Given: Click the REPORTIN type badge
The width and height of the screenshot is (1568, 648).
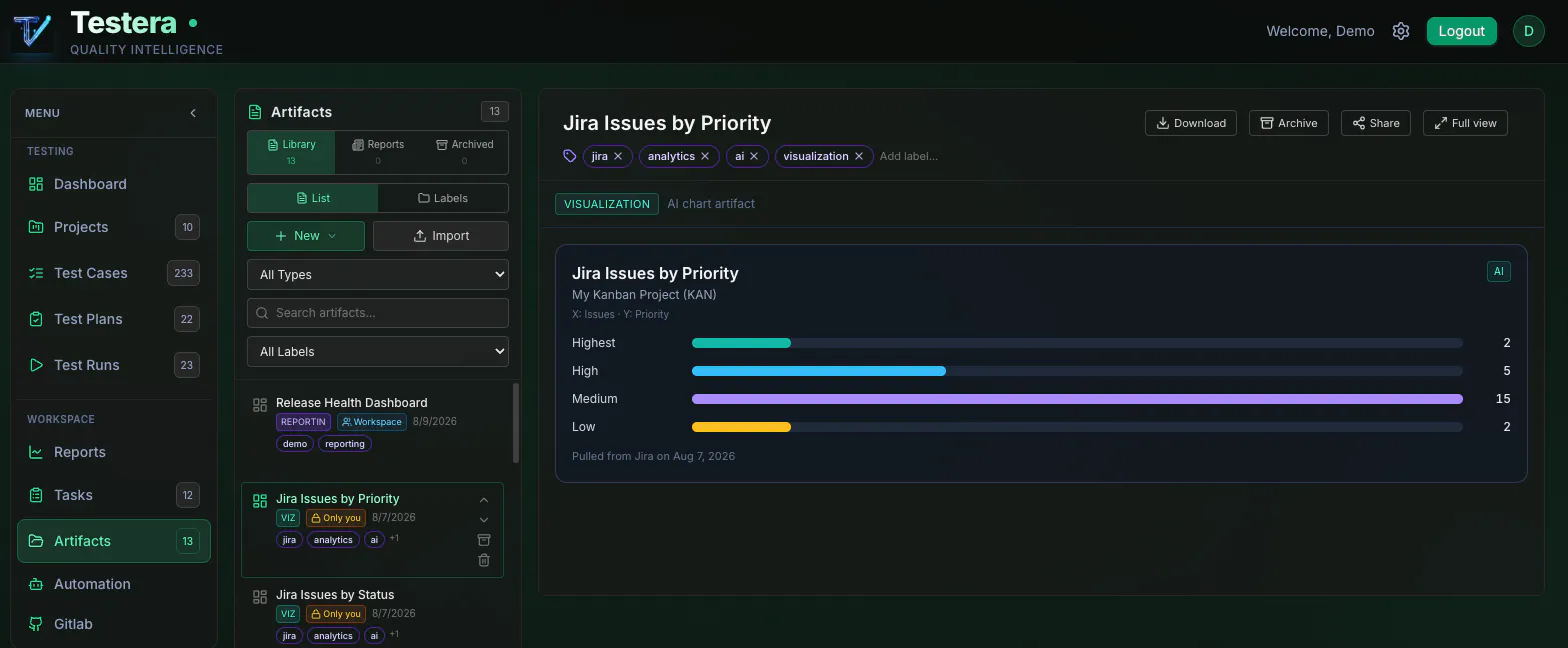Looking at the screenshot, I should 303,422.
